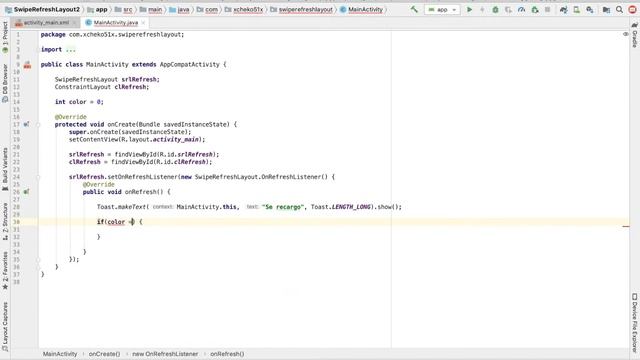
Task: Click the src breadcrumb folder
Action: click(x=124, y=9)
